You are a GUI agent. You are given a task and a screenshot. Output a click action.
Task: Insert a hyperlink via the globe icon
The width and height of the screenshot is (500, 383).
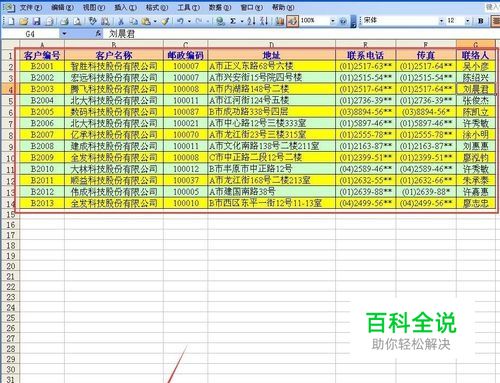point(220,21)
